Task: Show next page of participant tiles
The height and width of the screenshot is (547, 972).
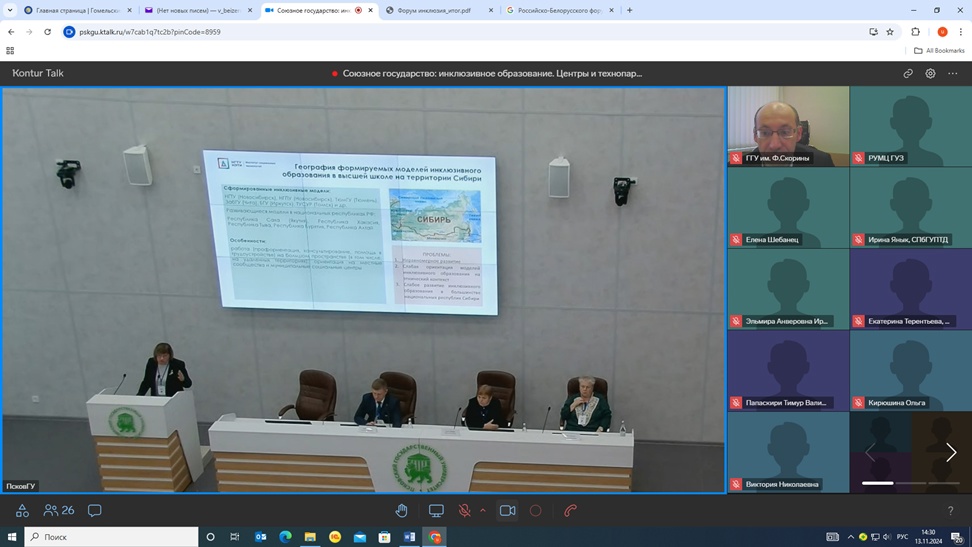Action: pos(950,453)
